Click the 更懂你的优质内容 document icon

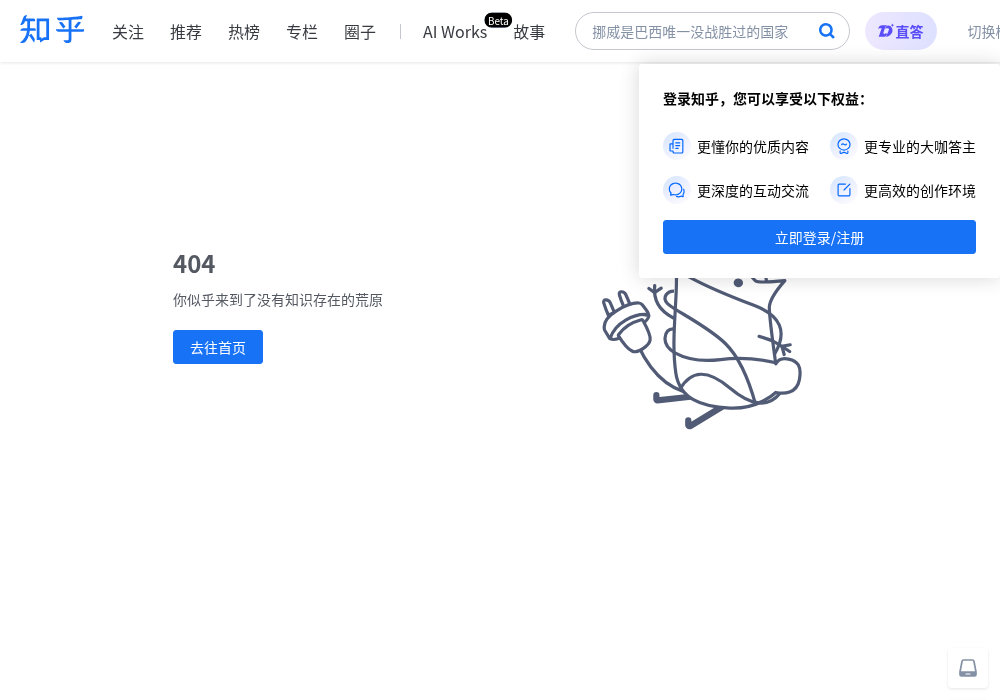coord(676,147)
